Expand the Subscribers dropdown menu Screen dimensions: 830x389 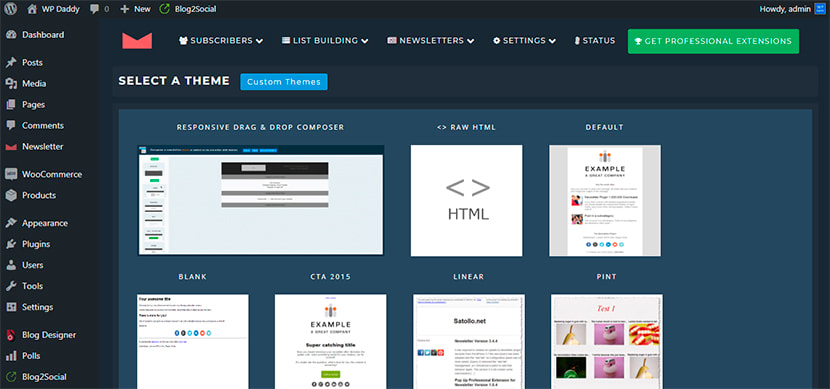[x=221, y=41]
